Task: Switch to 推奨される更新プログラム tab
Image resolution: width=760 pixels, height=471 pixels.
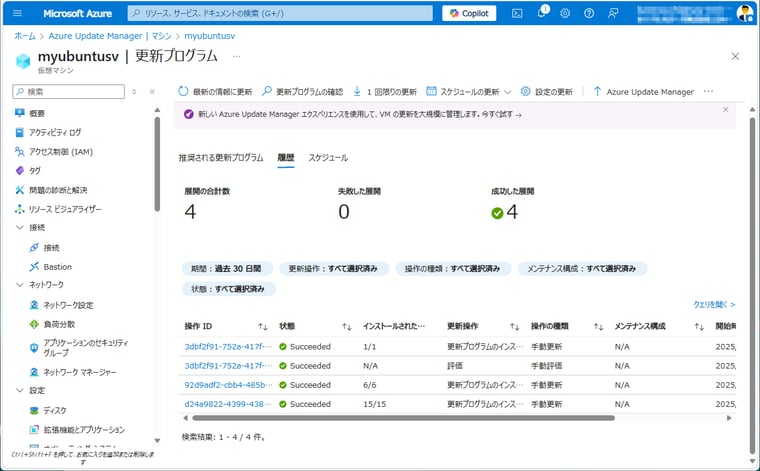Action: pyautogui.click(x=221, y=157)
